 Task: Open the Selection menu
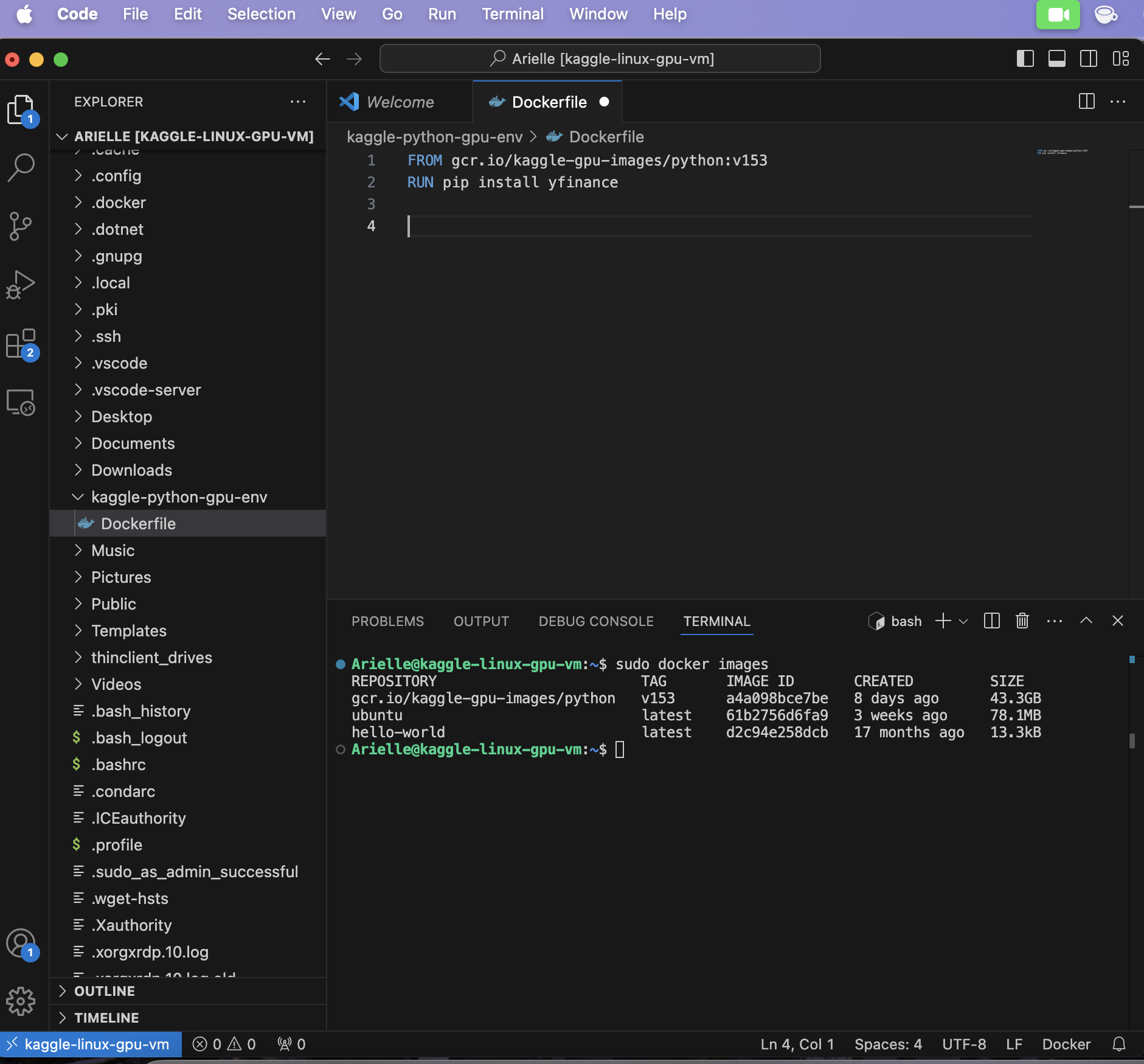click(262, 14)
